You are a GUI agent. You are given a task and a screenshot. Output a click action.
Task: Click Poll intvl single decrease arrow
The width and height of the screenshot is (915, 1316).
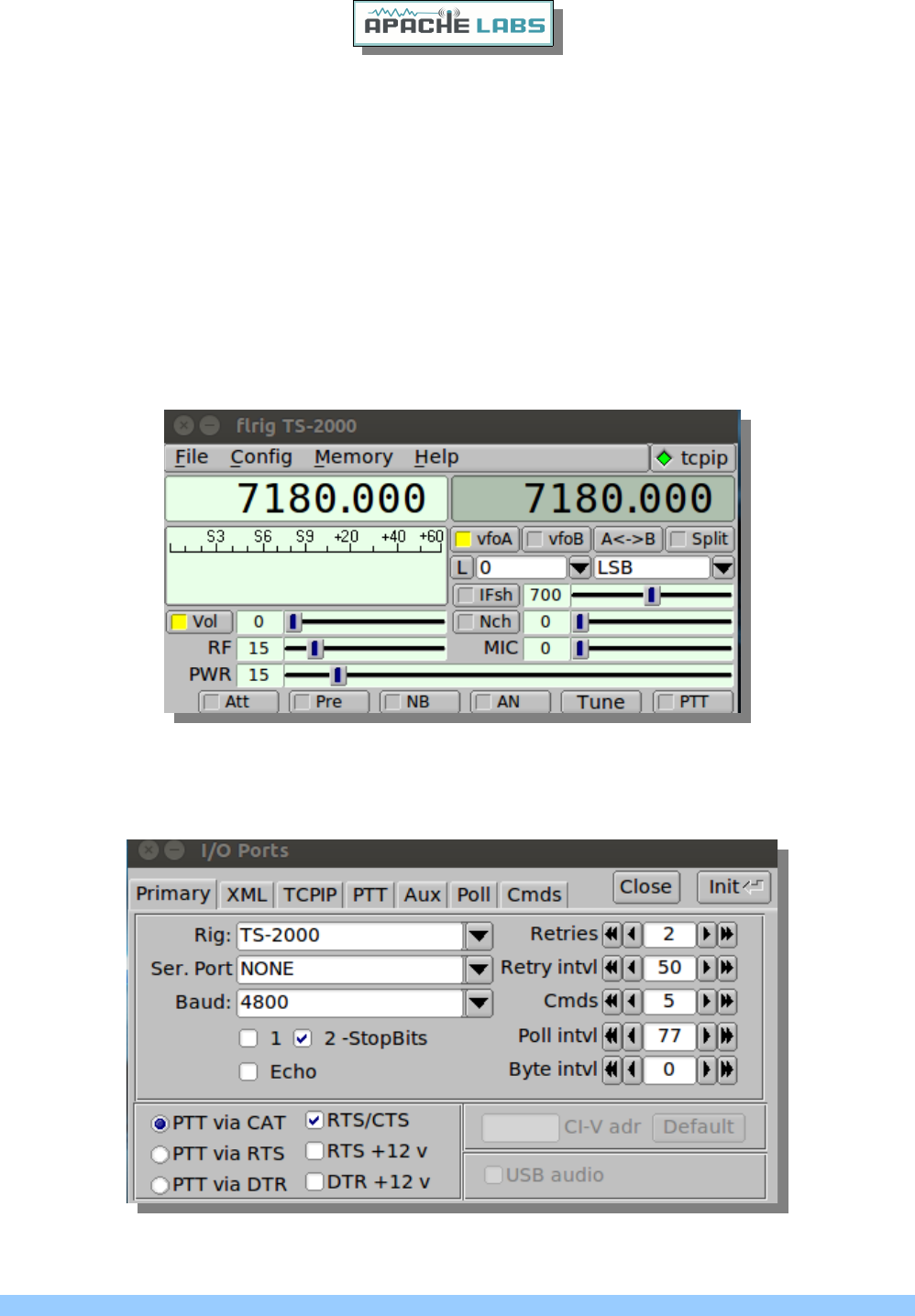[x=633, y=1036]
